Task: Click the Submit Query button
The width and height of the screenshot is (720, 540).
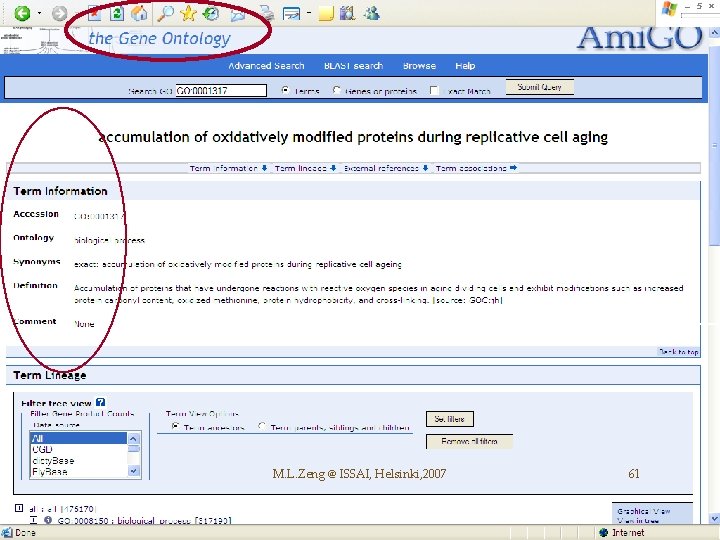Action: point(540,87)
